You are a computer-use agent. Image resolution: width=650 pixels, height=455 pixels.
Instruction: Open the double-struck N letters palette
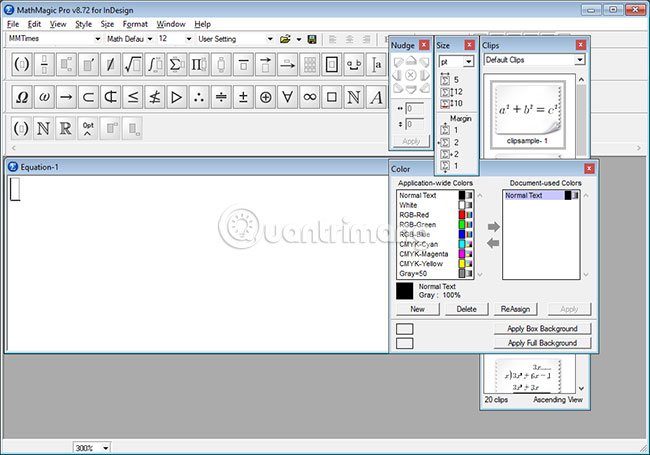click(354, 97)
